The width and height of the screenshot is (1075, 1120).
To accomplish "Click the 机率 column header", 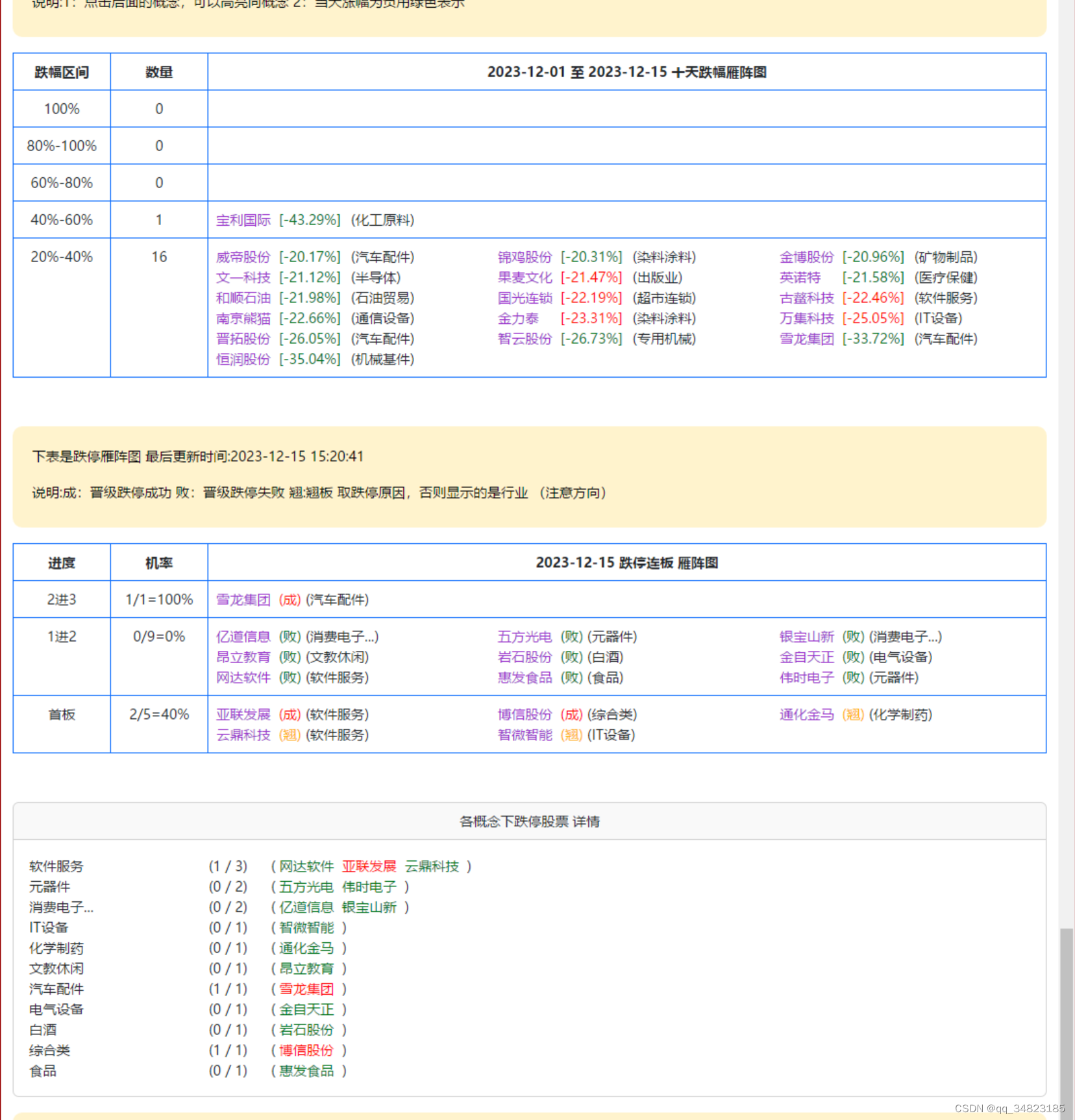I will [159, 563].
